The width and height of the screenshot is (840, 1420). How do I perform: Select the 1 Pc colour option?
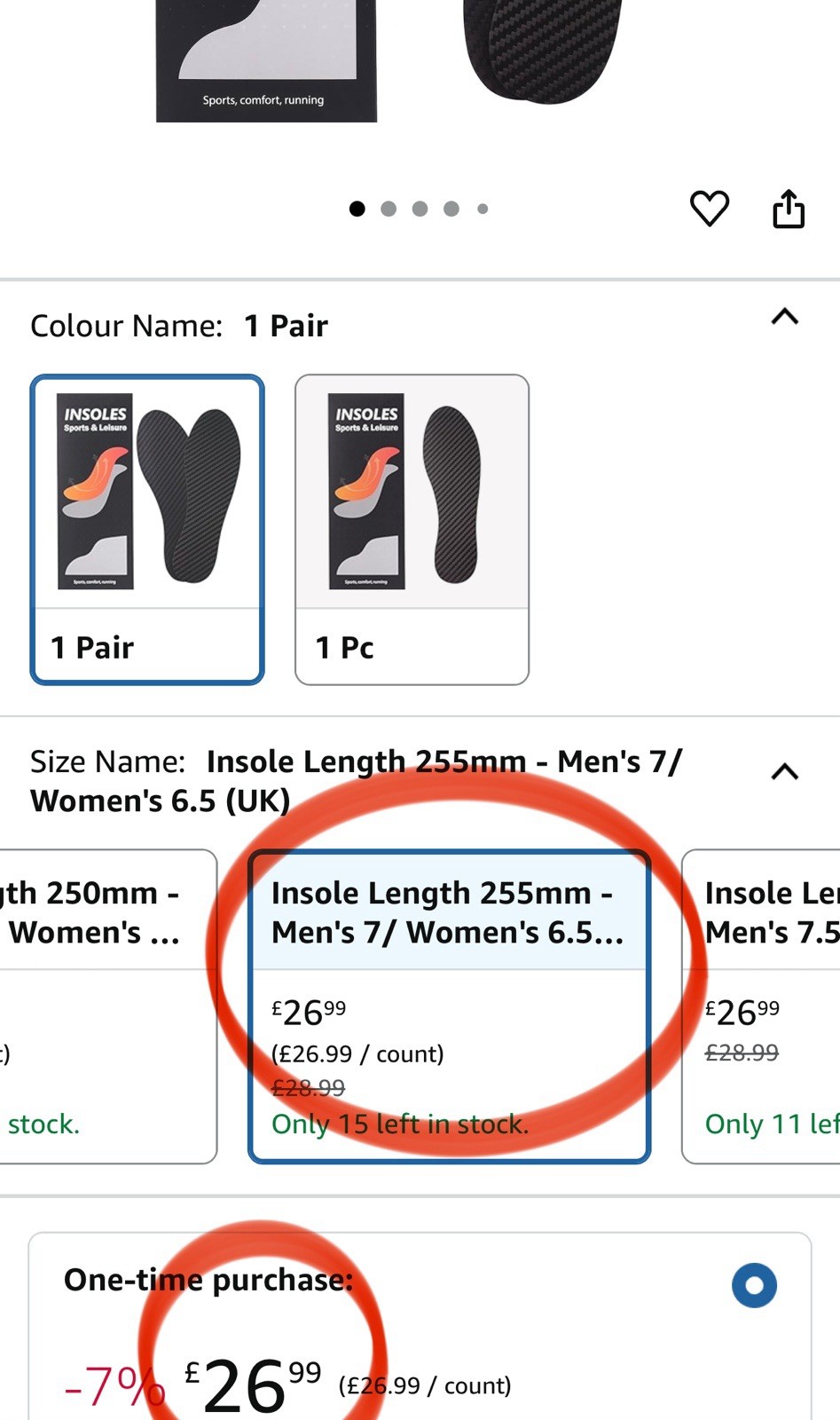click(x=412, y=529)
